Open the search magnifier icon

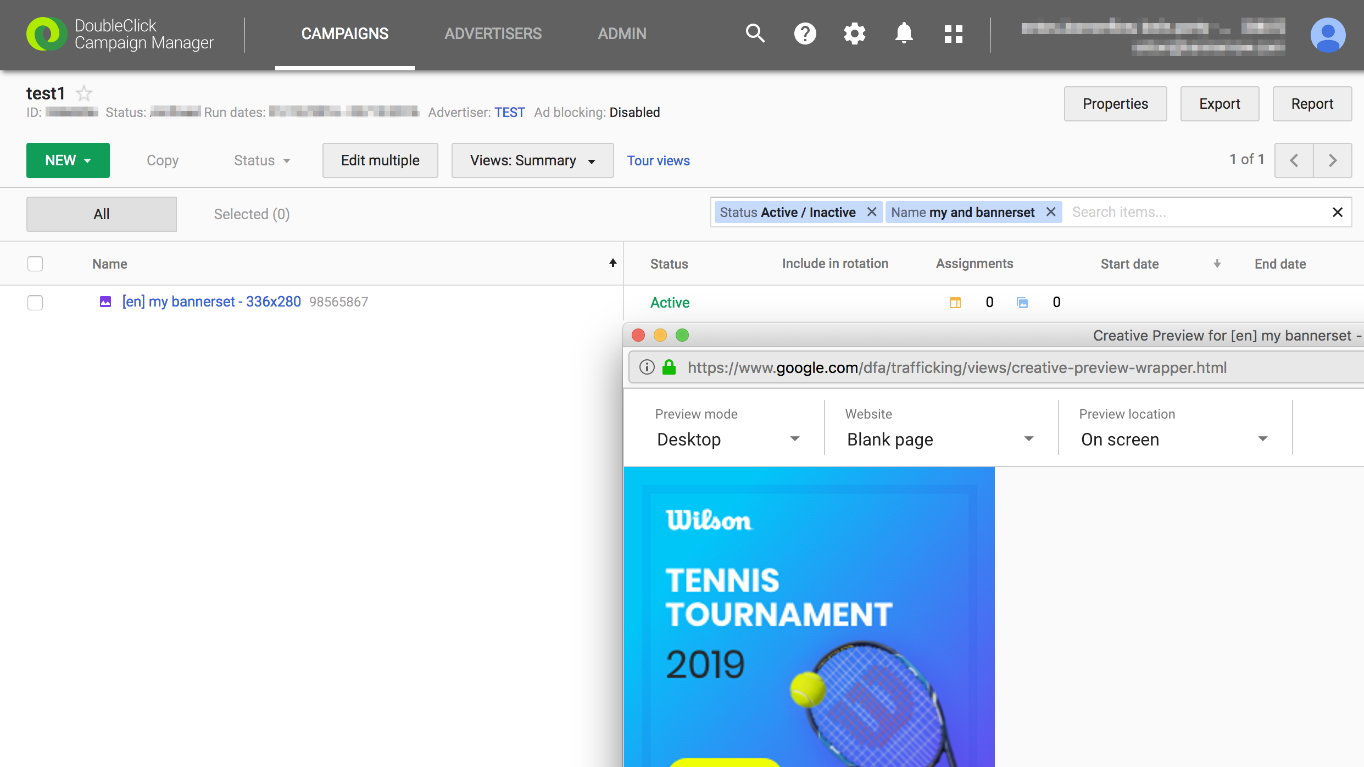click(755, 34)
